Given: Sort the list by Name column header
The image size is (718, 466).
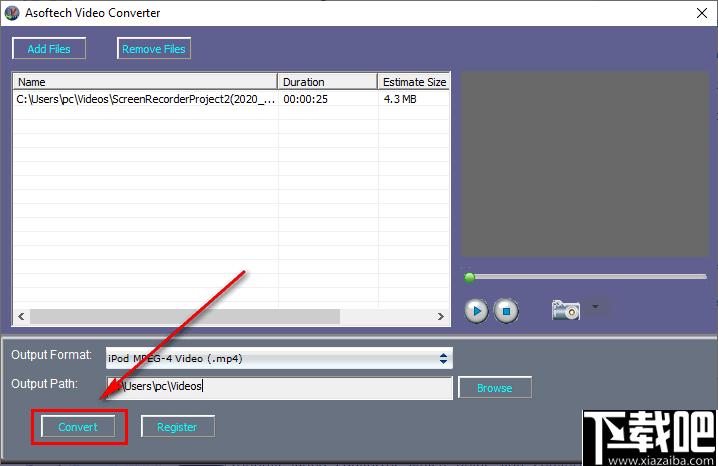Looking at the screenshot, I should pos(144,82).
